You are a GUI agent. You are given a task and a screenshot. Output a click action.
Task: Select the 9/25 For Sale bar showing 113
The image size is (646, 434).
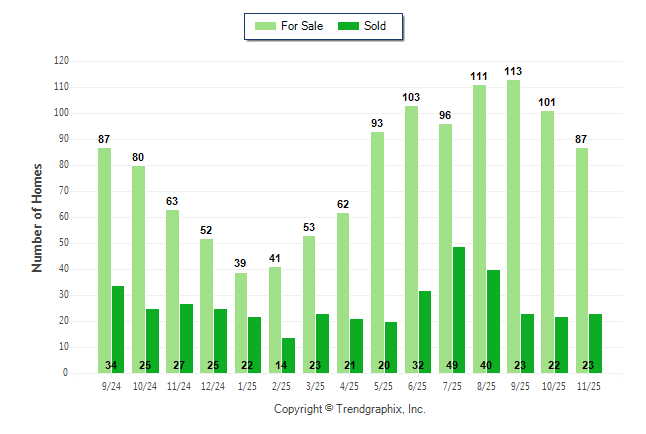pos(514,226)
